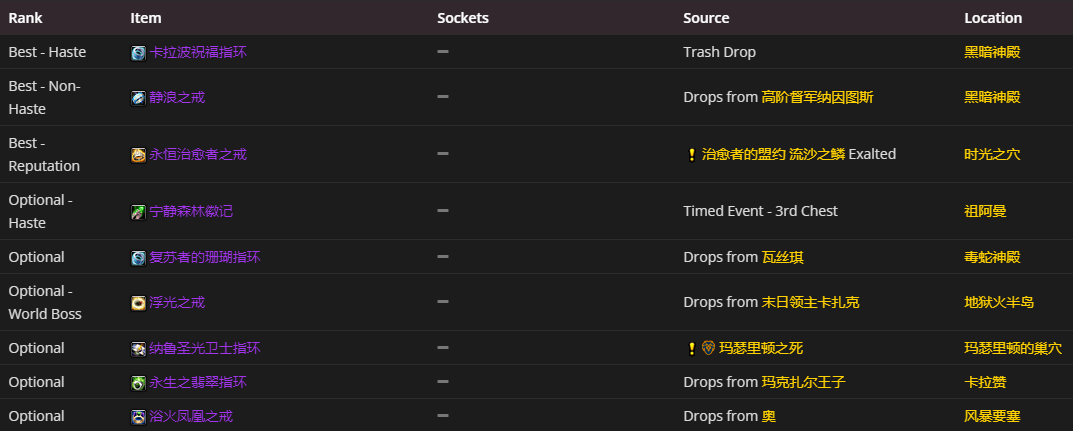The image size is (1073, 431).
Task: Open the 卡拉波祝福指环 item link
Action: pyautogui.click(x=197, y=52)
